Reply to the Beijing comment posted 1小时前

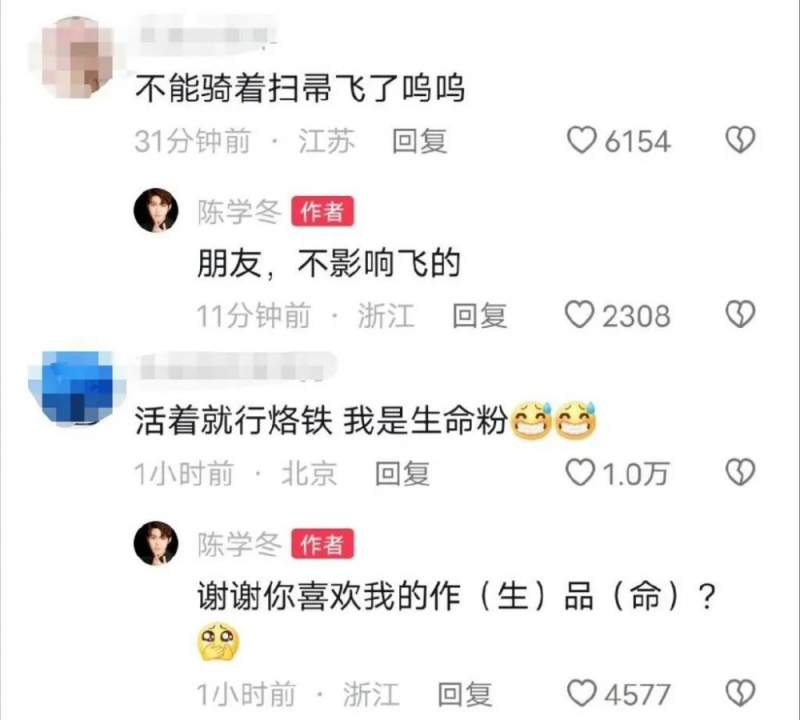coord(402,474)
